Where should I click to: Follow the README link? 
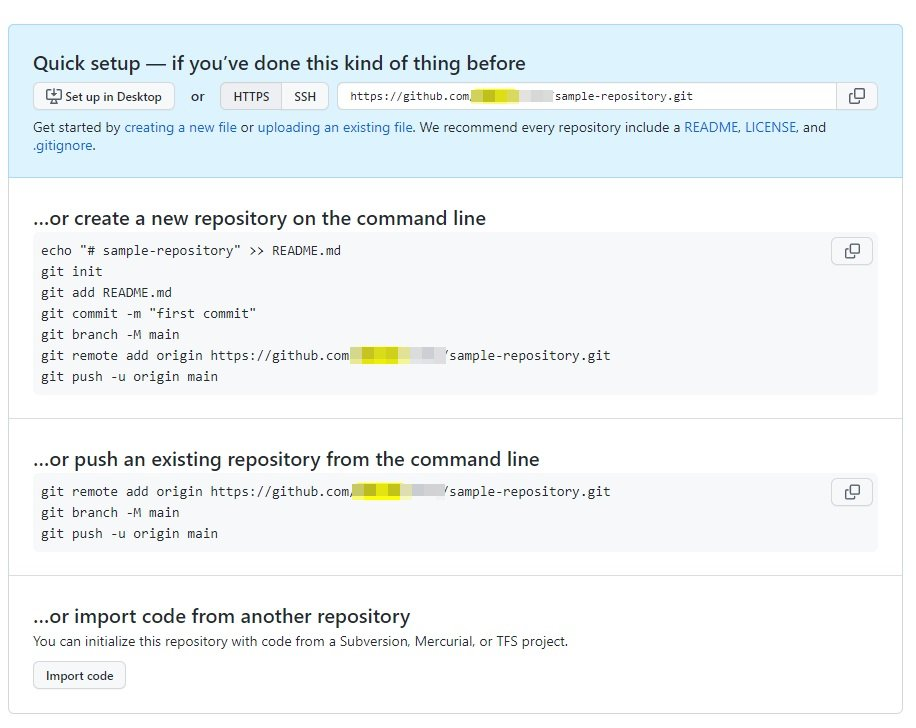tap(710, 128)
